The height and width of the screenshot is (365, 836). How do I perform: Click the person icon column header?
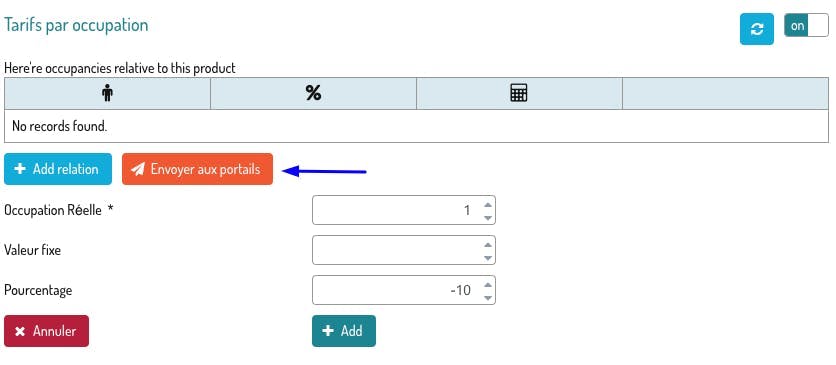pyautogui.click(x=107, y=94)
